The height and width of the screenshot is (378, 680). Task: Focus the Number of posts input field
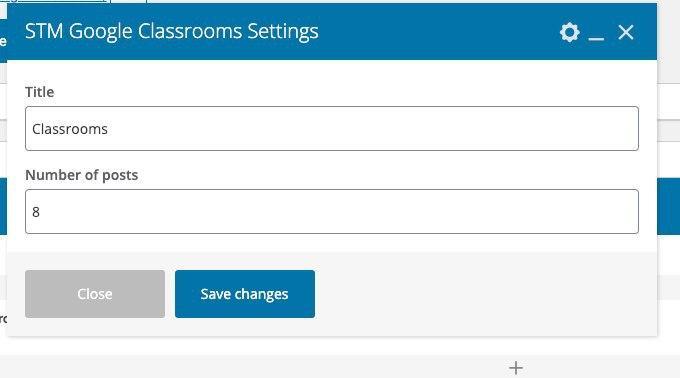coord(332,212)
